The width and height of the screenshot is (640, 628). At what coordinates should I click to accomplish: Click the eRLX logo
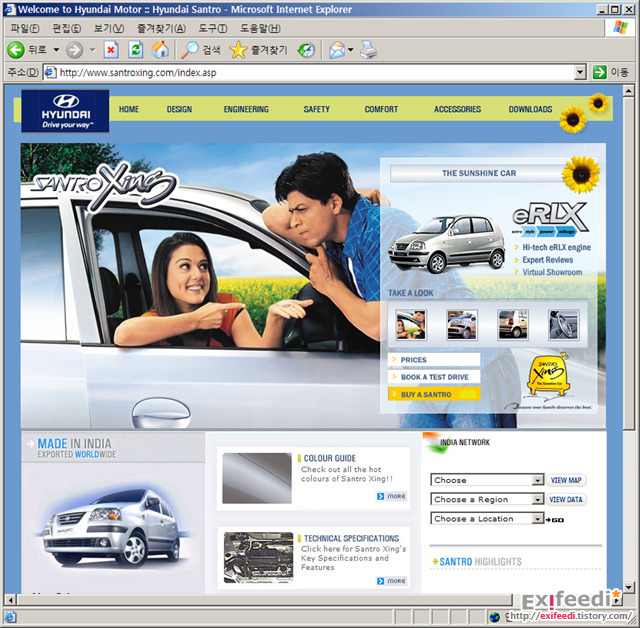(x=549, y=219)
